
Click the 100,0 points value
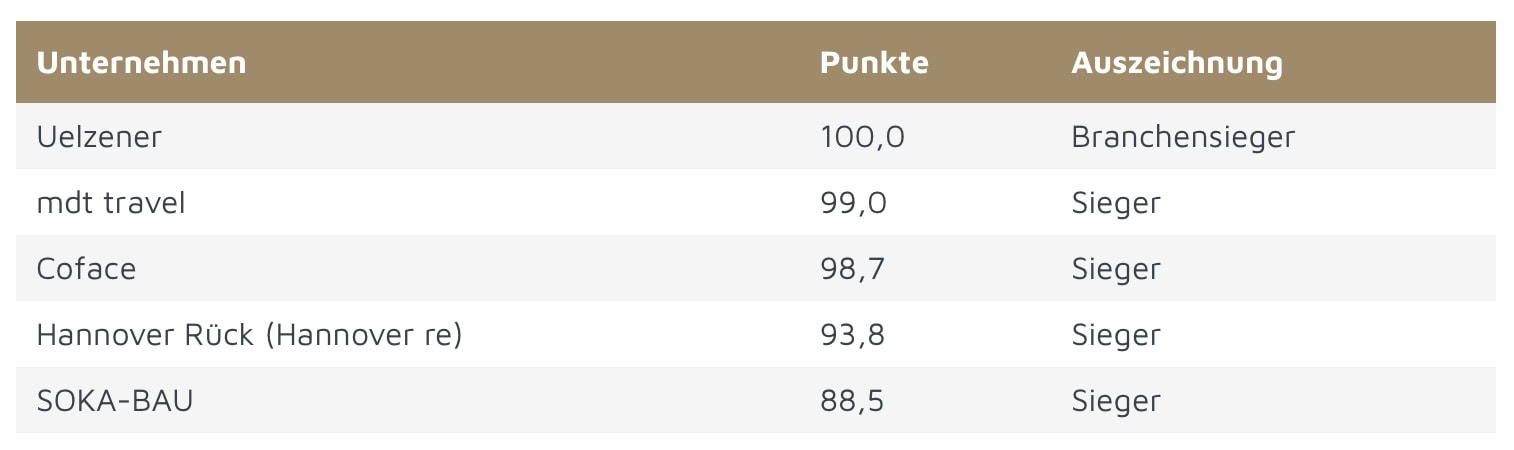click(x=862, y=137)
